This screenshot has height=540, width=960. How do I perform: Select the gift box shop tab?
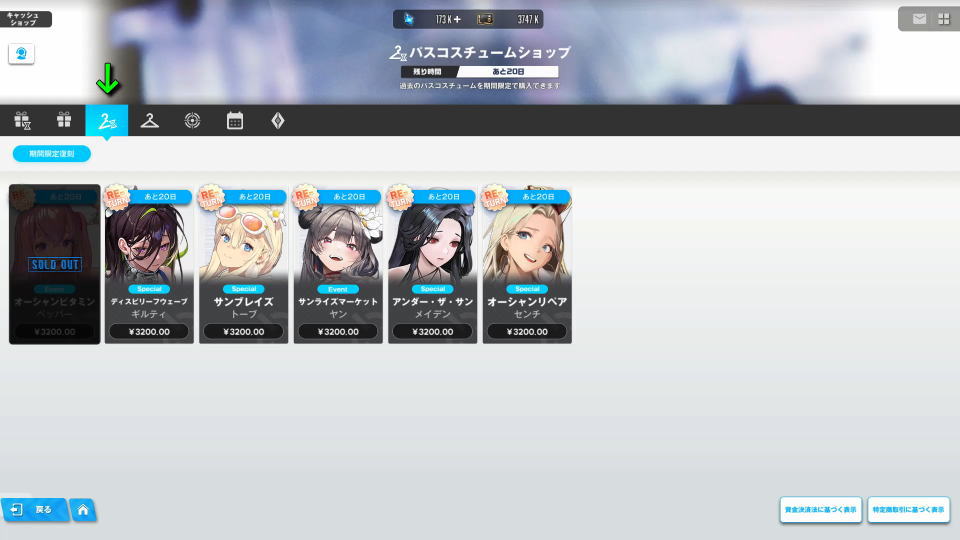click(64, 120)
